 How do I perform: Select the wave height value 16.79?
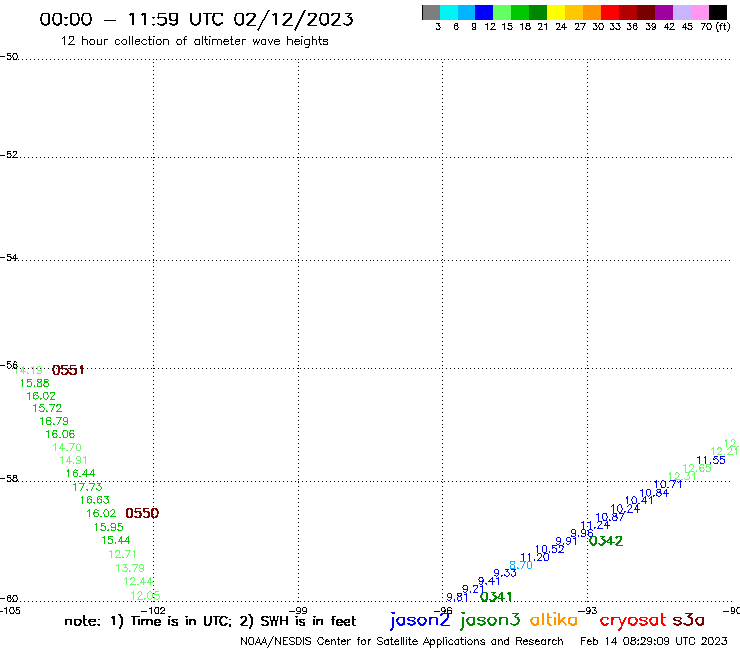54,421
